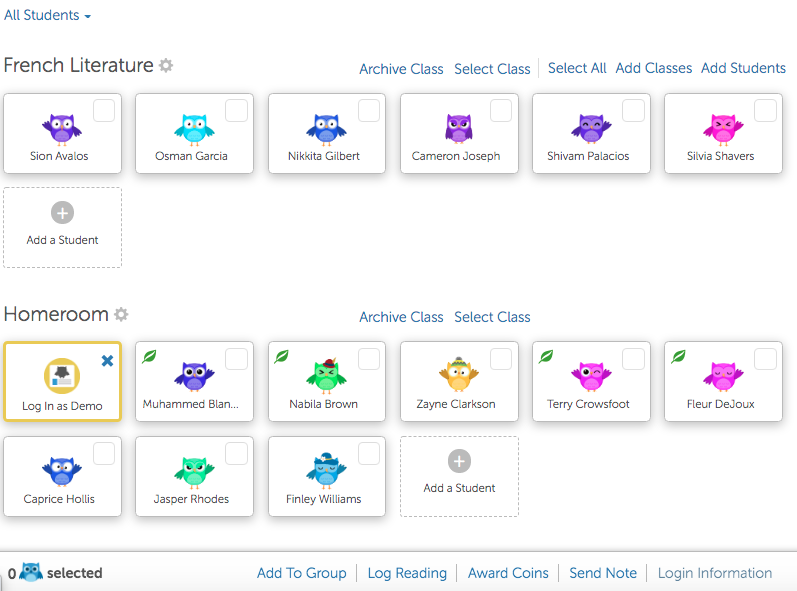Viewport: 797px width, 591px height.
Task: Click the Log In as Demo icon
Action: 62,375
